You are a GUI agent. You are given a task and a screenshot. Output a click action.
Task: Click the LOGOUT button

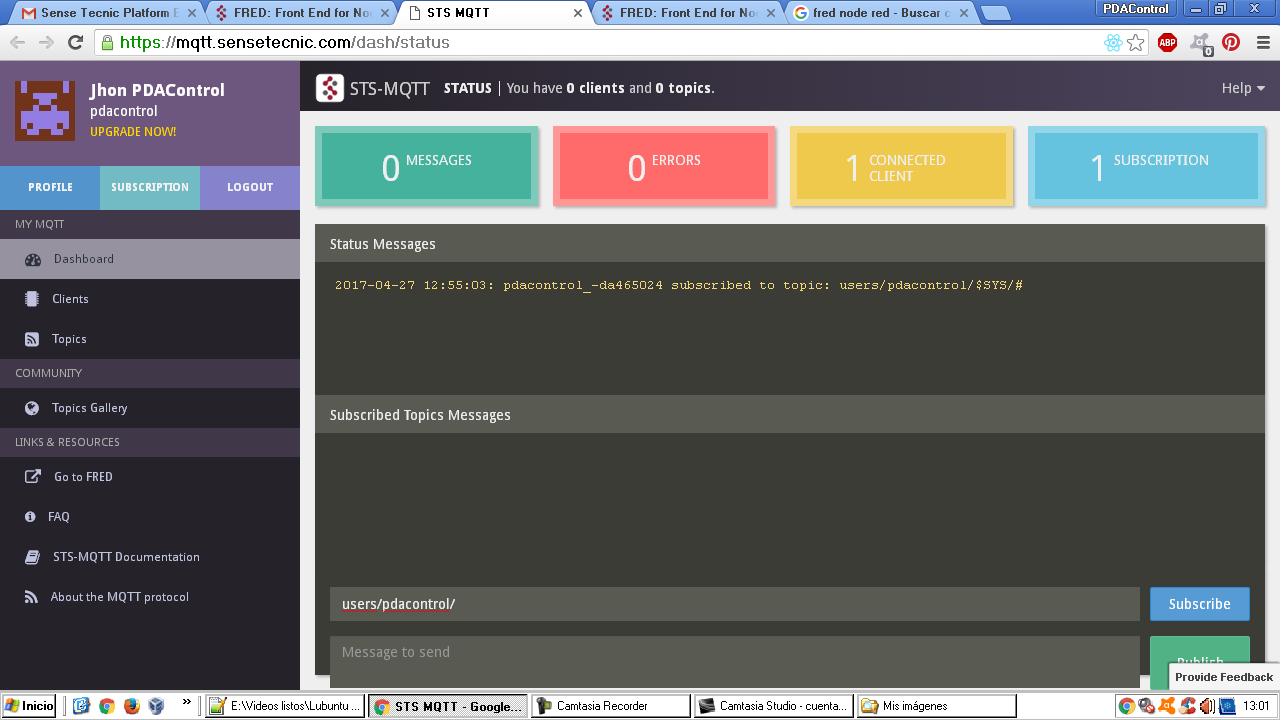pyautogui.click(x=250, y=187)
